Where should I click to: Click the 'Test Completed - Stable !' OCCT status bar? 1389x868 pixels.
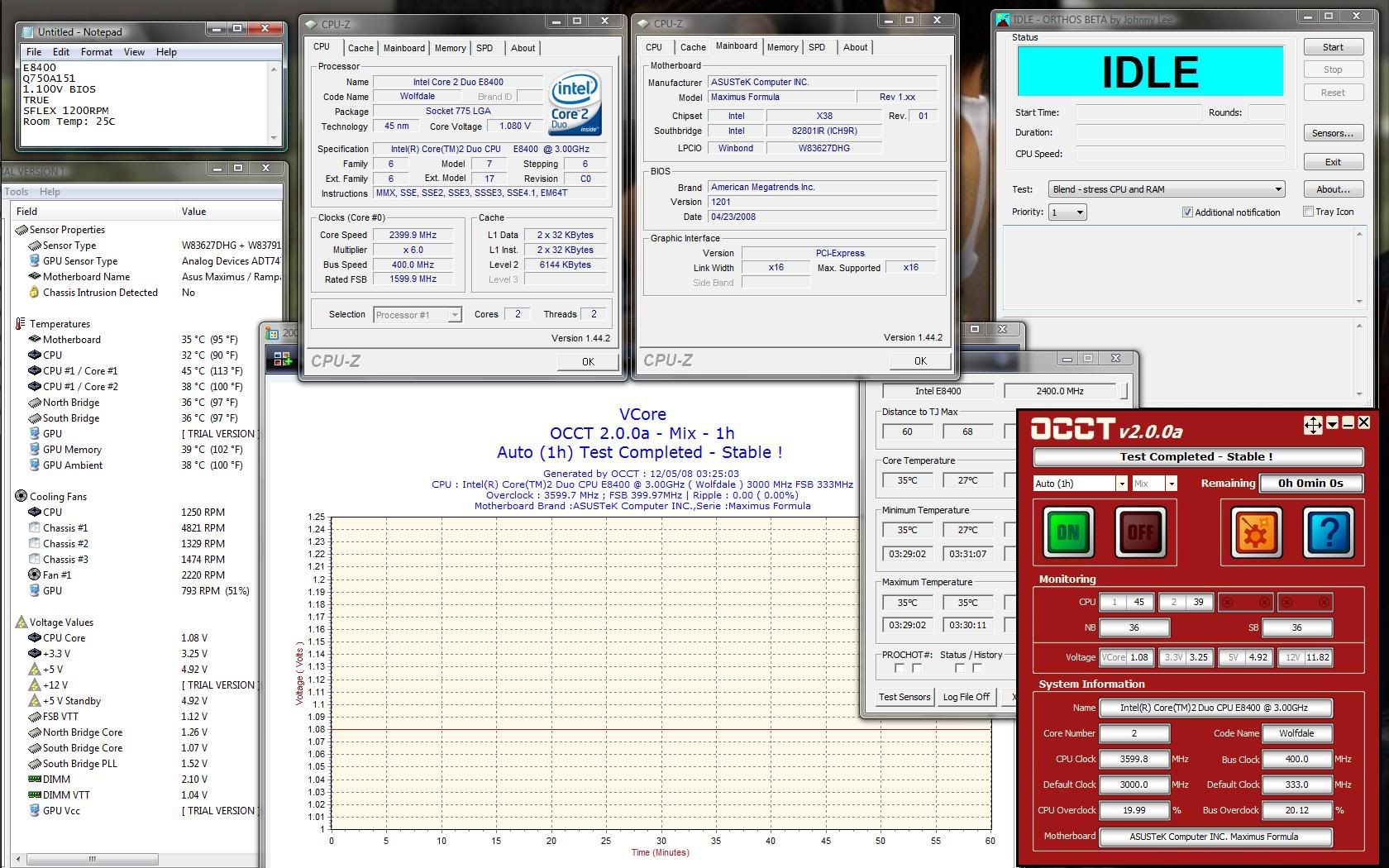pos(1197,456)
